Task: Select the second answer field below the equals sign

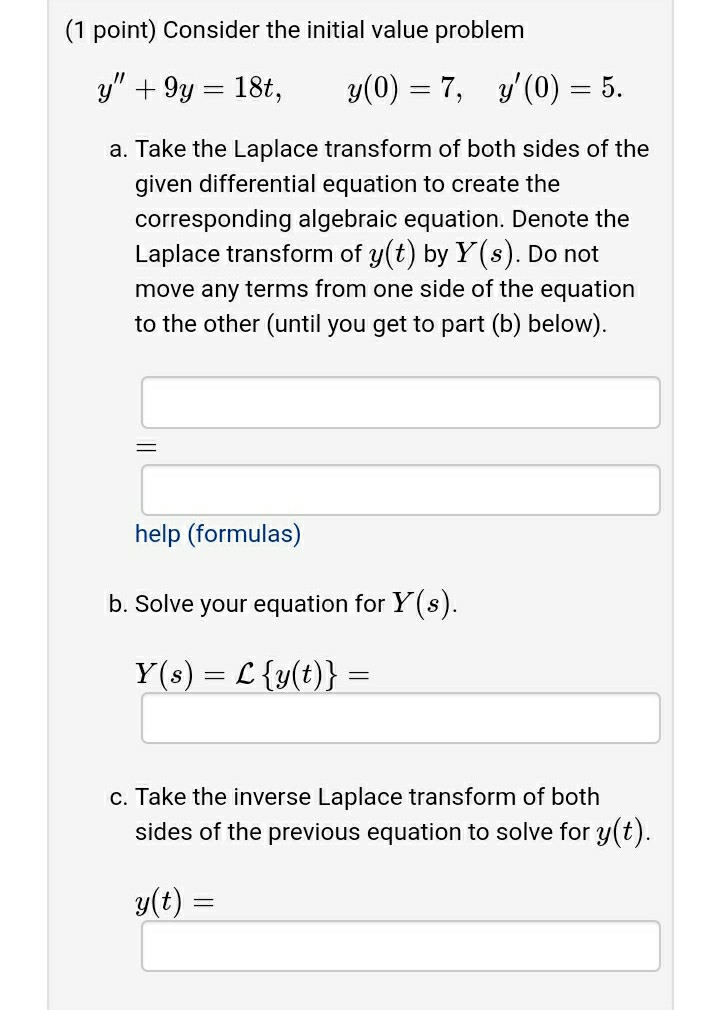Action: (401, 489)
